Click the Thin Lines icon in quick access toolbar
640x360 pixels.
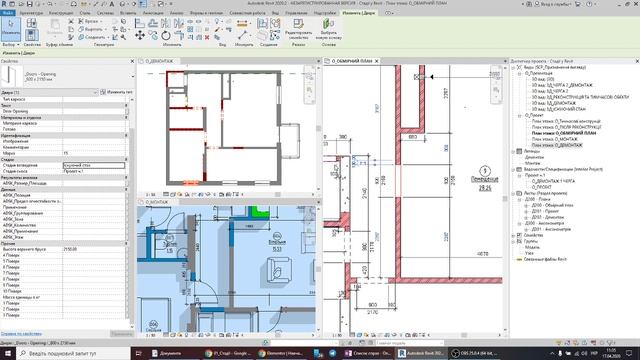[x=142, y=4]
